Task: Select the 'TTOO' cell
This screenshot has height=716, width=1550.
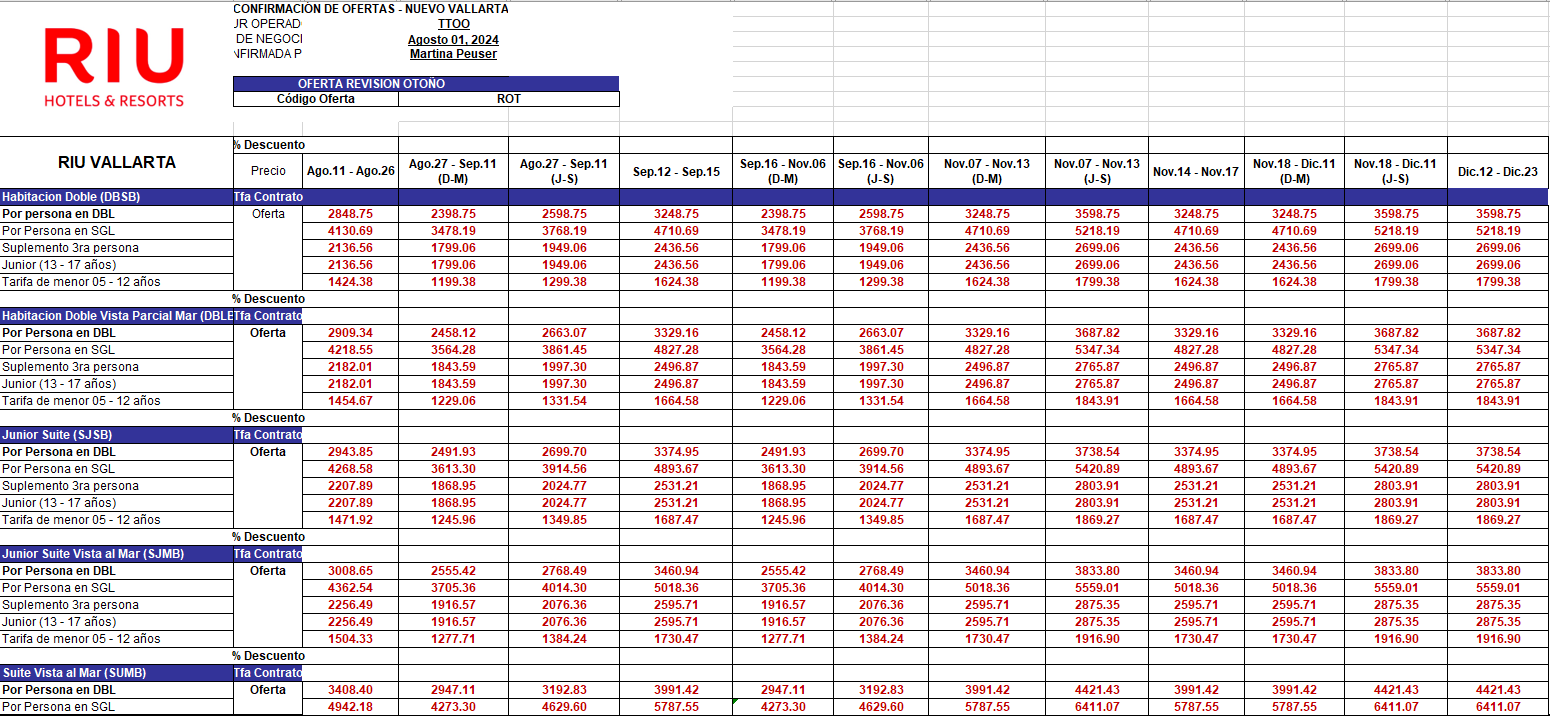Action: point(453,24)
